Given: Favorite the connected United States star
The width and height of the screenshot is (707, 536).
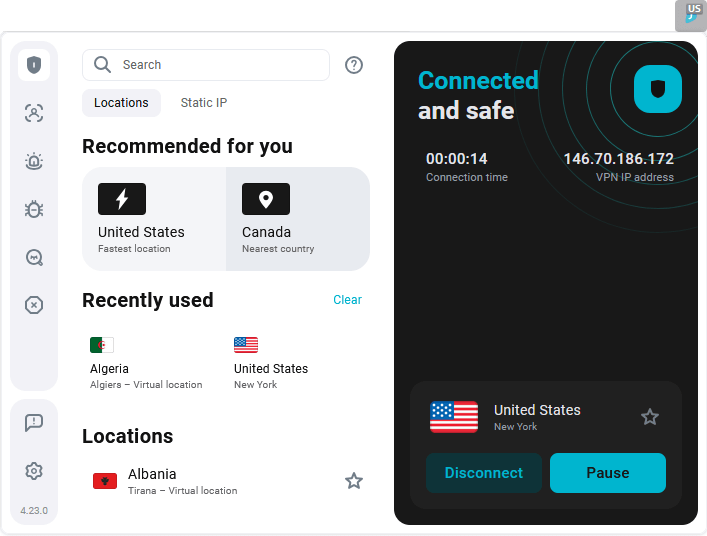Looking at the screenshot, I should [650, 417].
